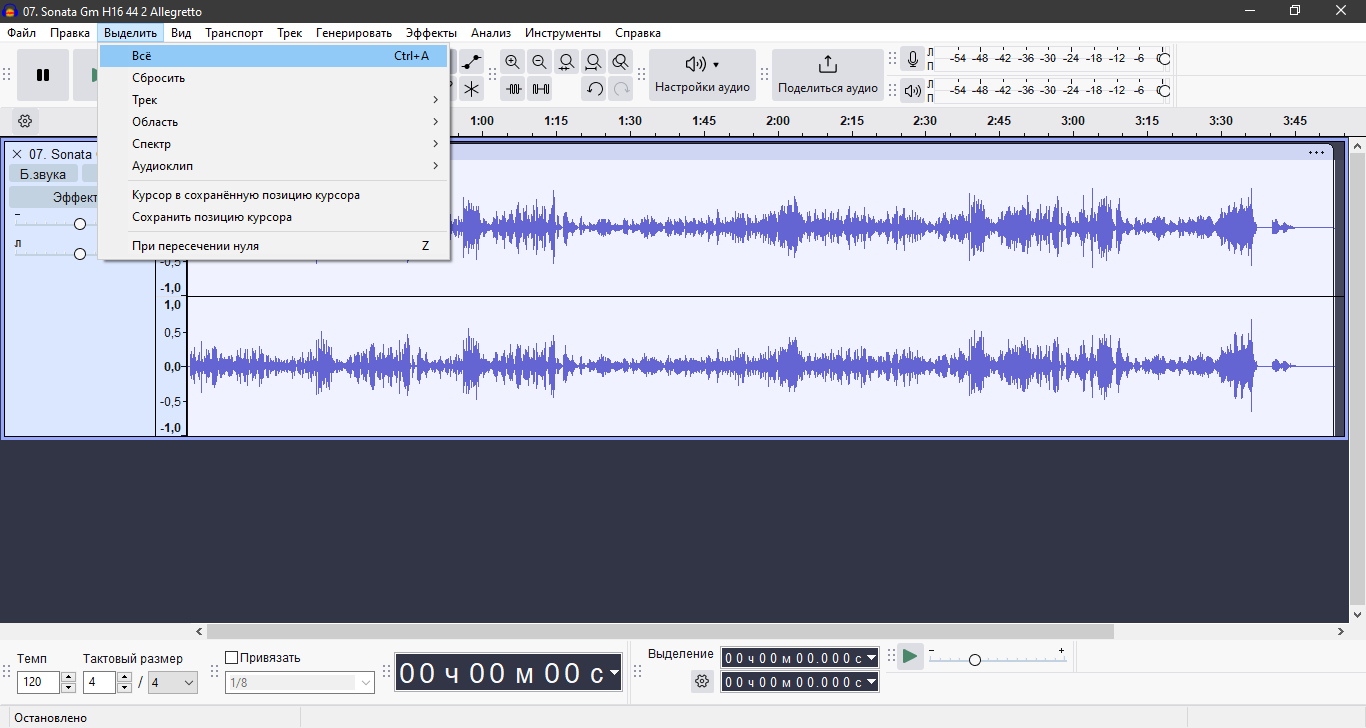Open timeline options gear icon
The width and height of the screenshot is (1366, 728).
(x=25, y=121)
